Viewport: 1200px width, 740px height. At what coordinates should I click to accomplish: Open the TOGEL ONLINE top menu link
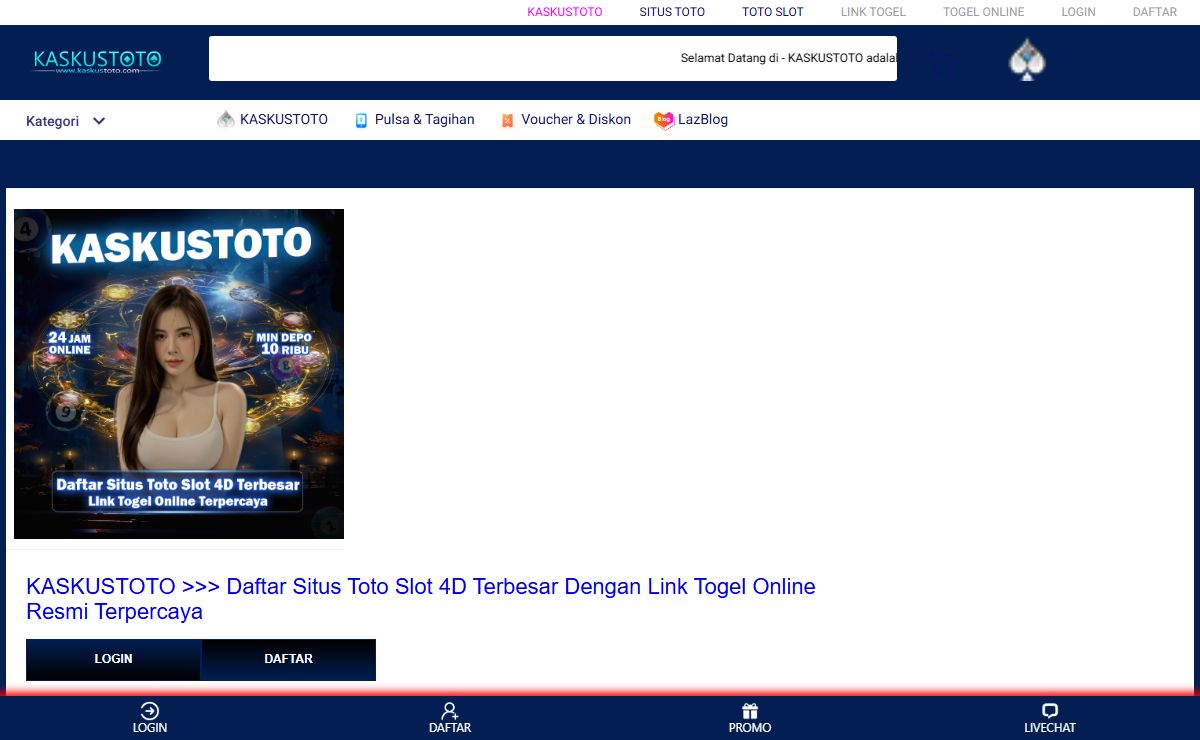tap(983, 12)
